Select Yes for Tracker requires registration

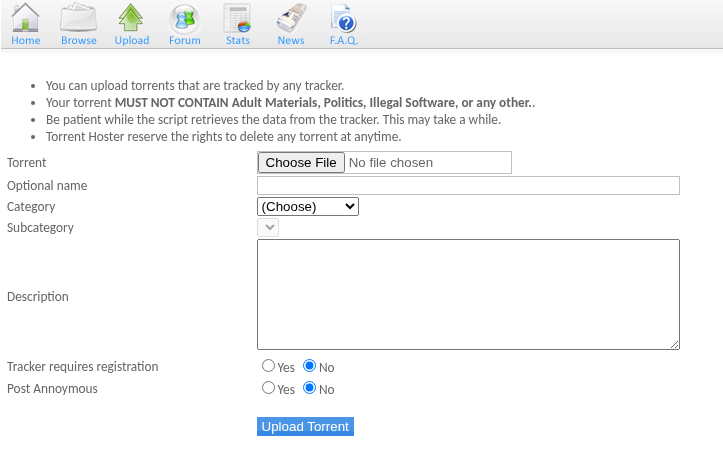click(268, 366)
